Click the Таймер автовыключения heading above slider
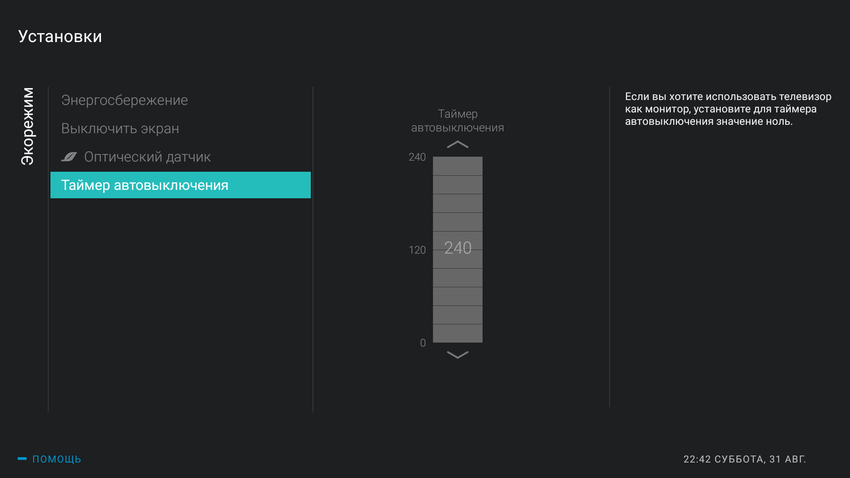850x478 pixels. point(457,121)
